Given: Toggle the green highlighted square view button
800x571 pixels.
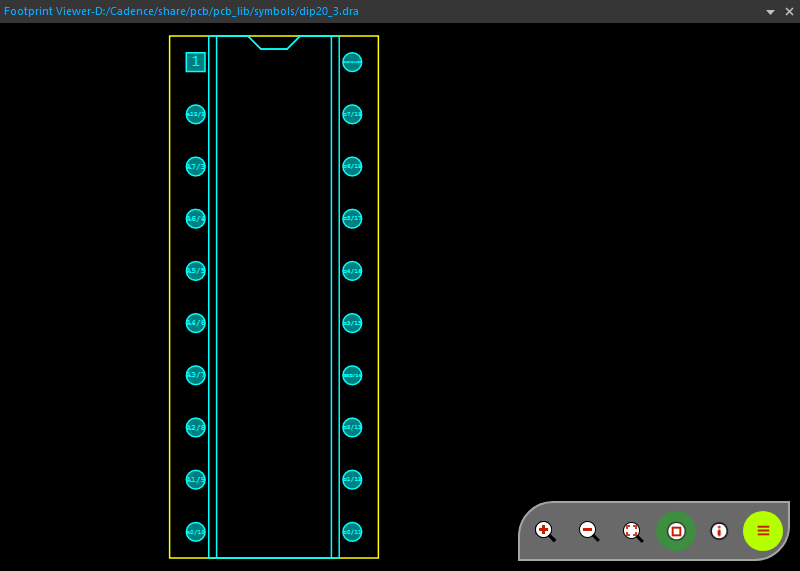Looking at the screenshot, I should pyautogui.click(x=675, y=531).
